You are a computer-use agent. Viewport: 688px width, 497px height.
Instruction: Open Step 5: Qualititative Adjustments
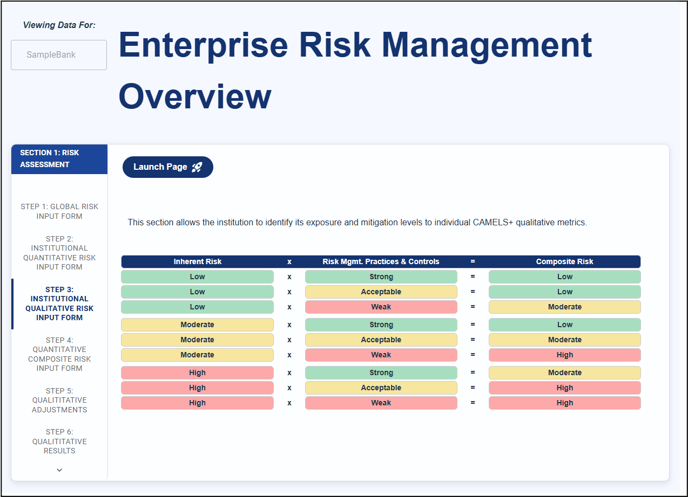59,400
